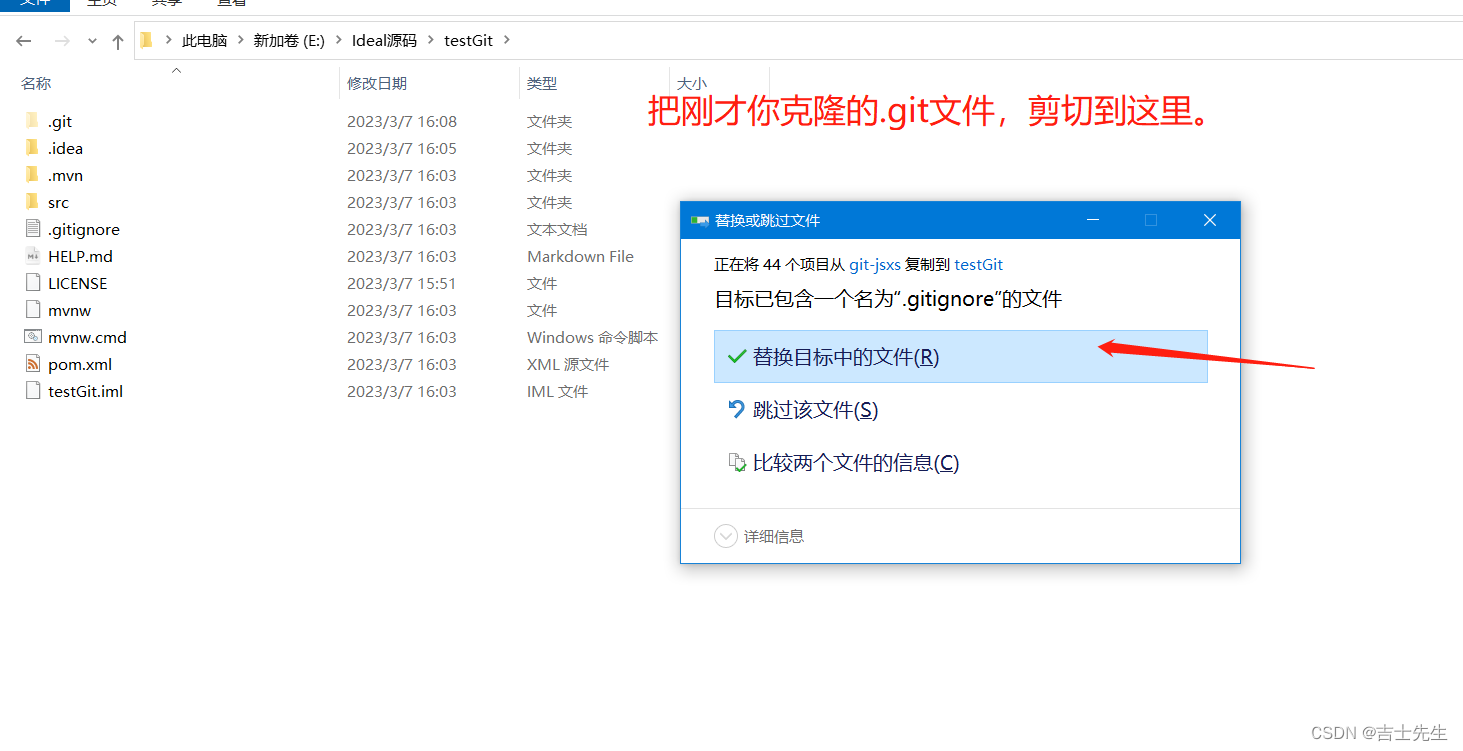
Task: Go up one folder level arrow
Action: tap(118, 41)
